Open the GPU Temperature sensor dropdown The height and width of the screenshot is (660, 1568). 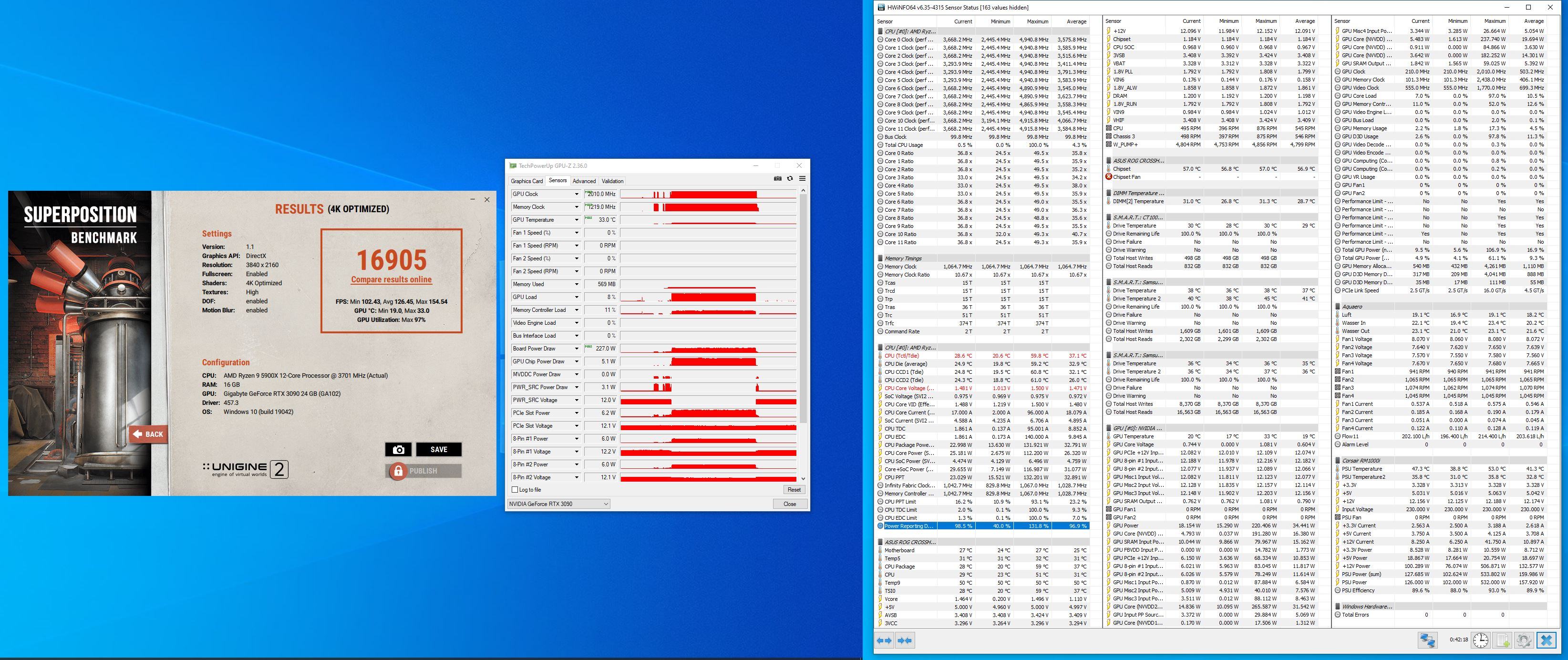point(577,220)
